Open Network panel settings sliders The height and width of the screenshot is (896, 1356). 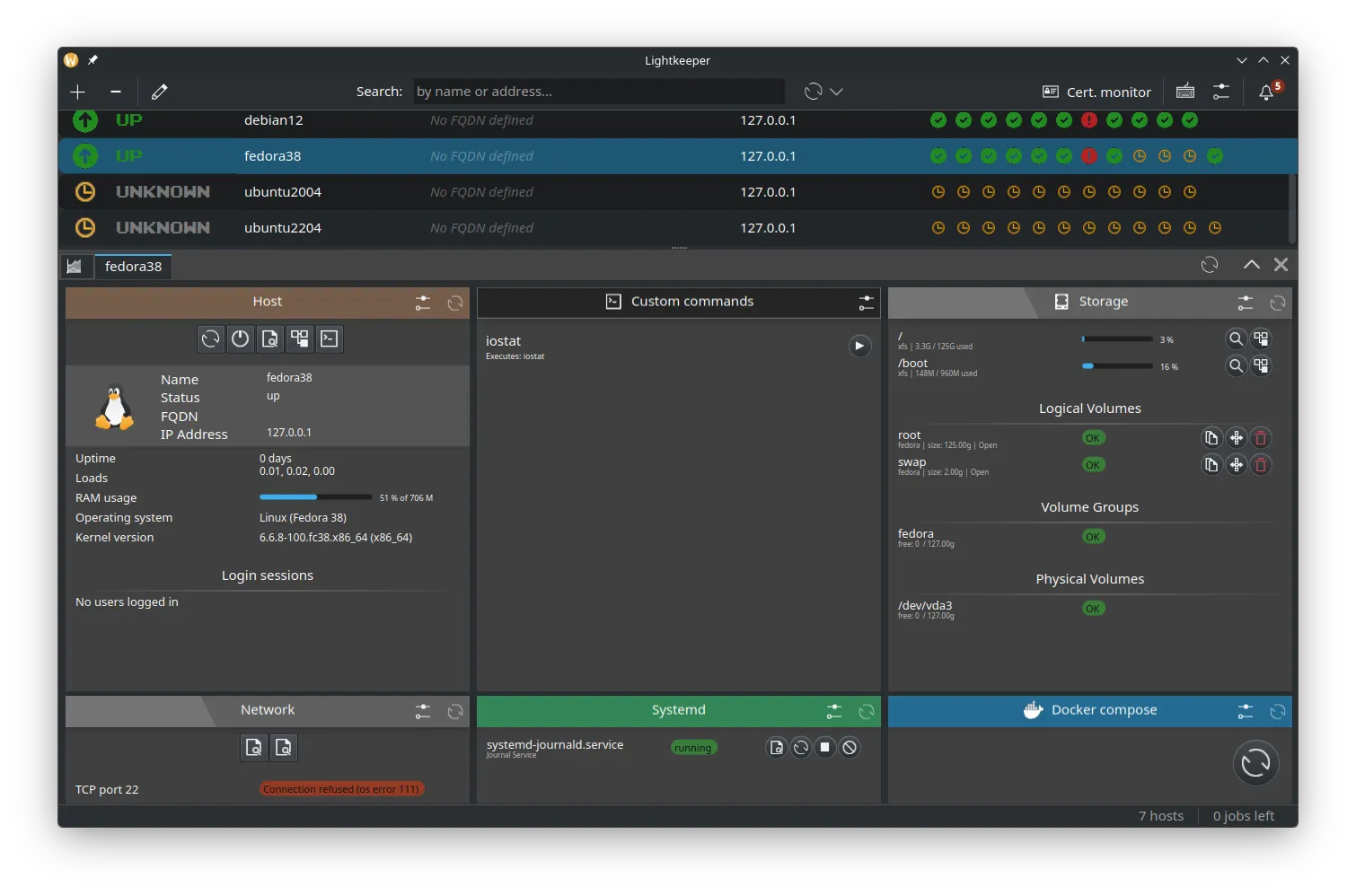[x=423, y=711]
